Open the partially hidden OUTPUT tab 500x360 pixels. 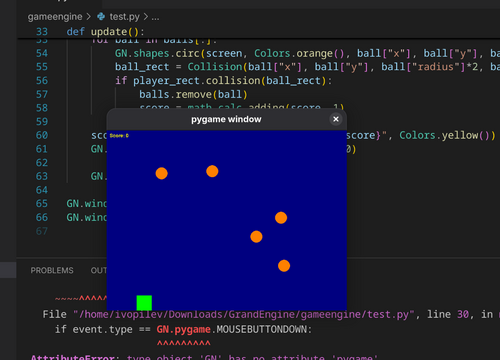coord(99,270)
